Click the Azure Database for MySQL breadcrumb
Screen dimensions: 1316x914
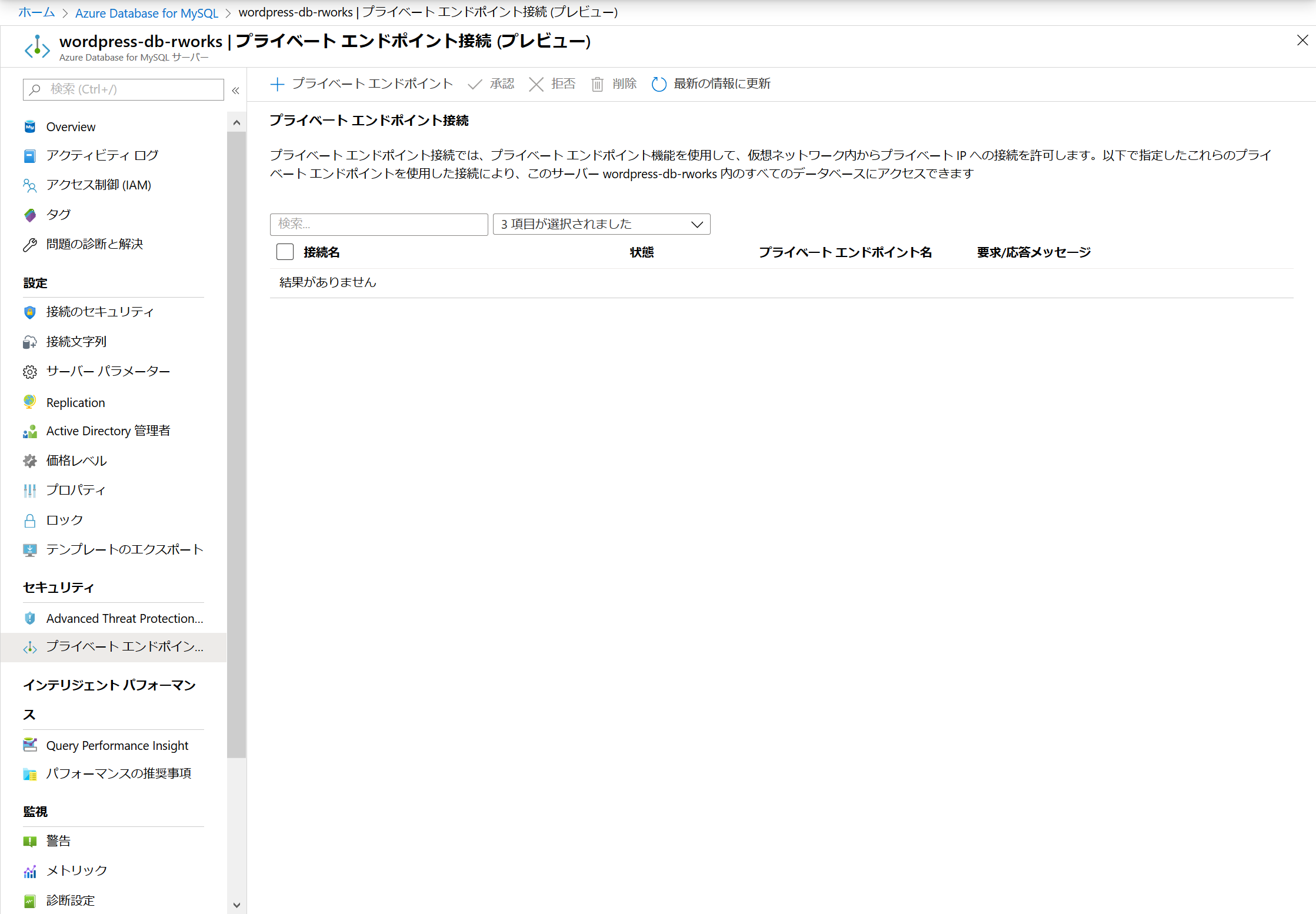point(146,12)
